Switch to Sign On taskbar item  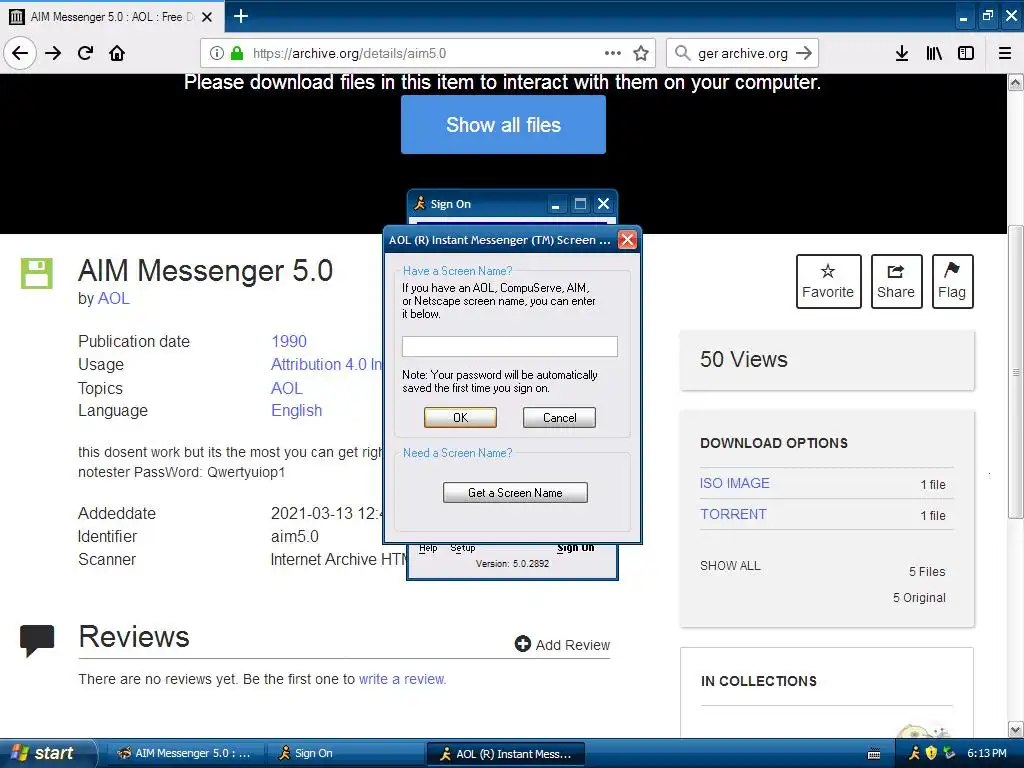344,754
